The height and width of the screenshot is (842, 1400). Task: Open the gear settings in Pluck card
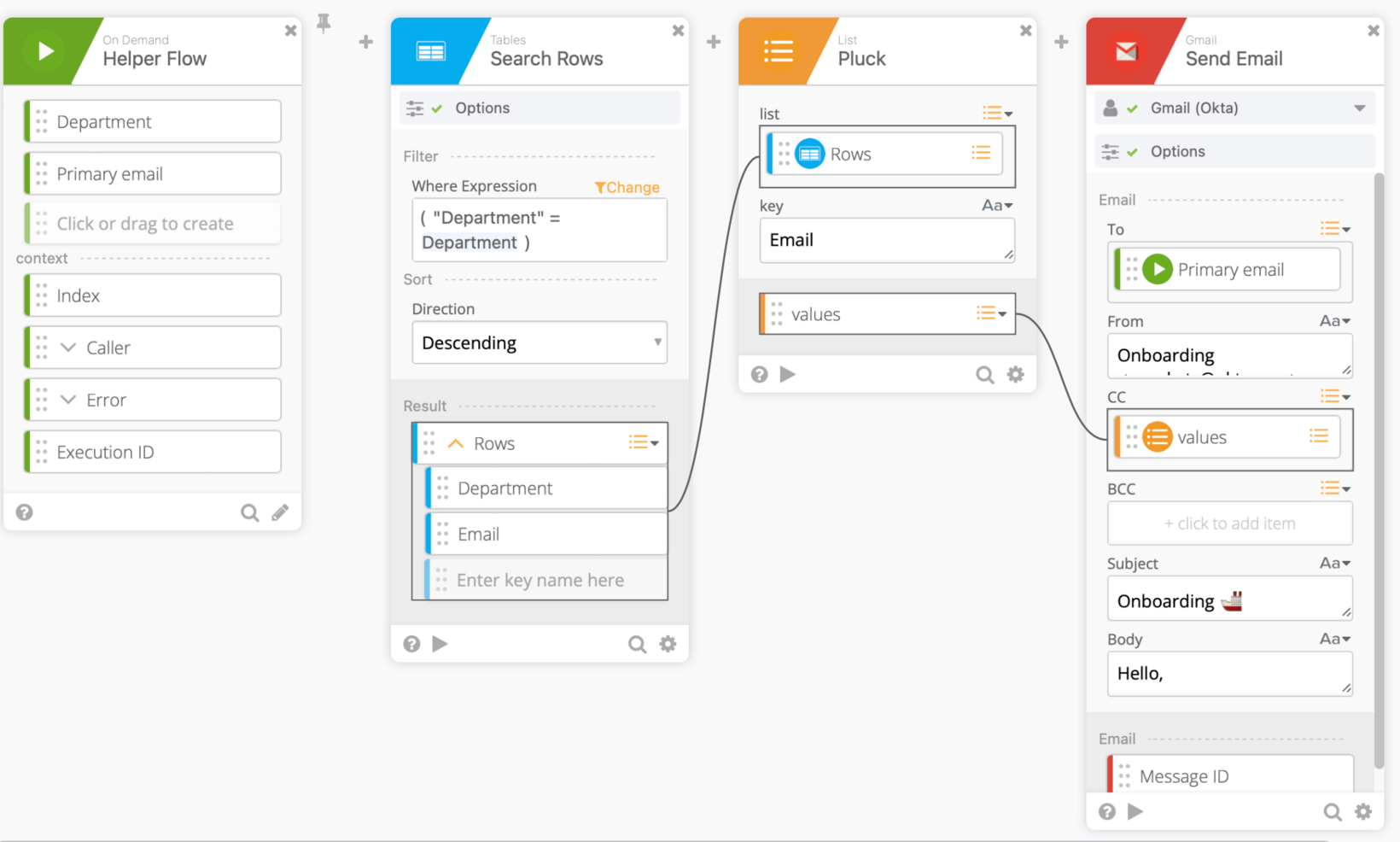click(x=1015, y=375)
